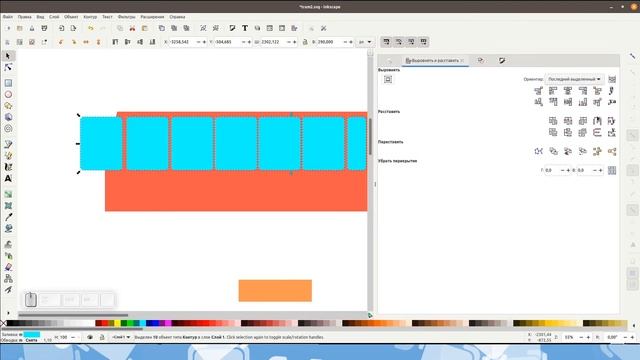Click the cyan fill indicator swatch
The image size is (640, 360).
point(32,334)
